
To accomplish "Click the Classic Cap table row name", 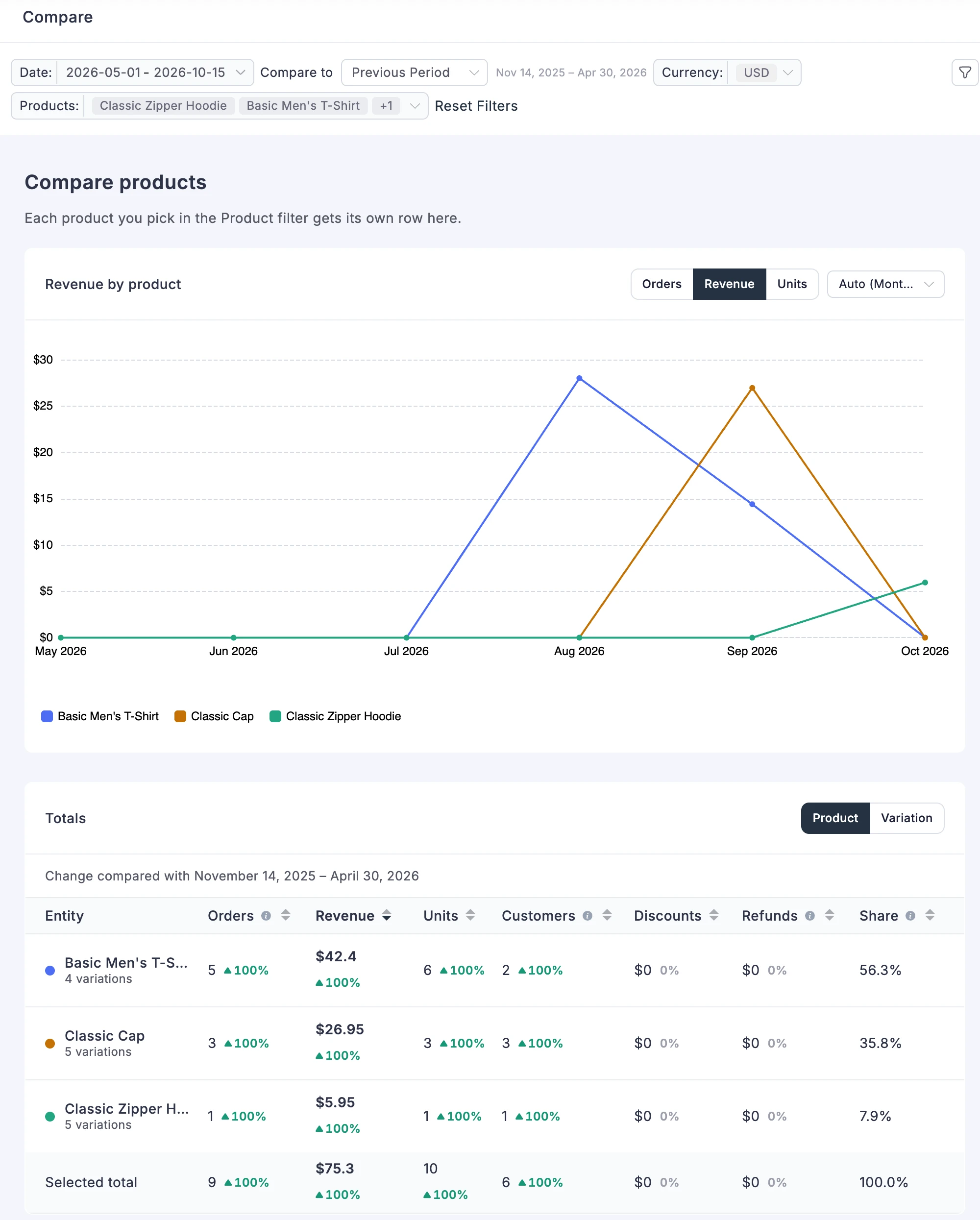I will click(x=105, y=1035).
